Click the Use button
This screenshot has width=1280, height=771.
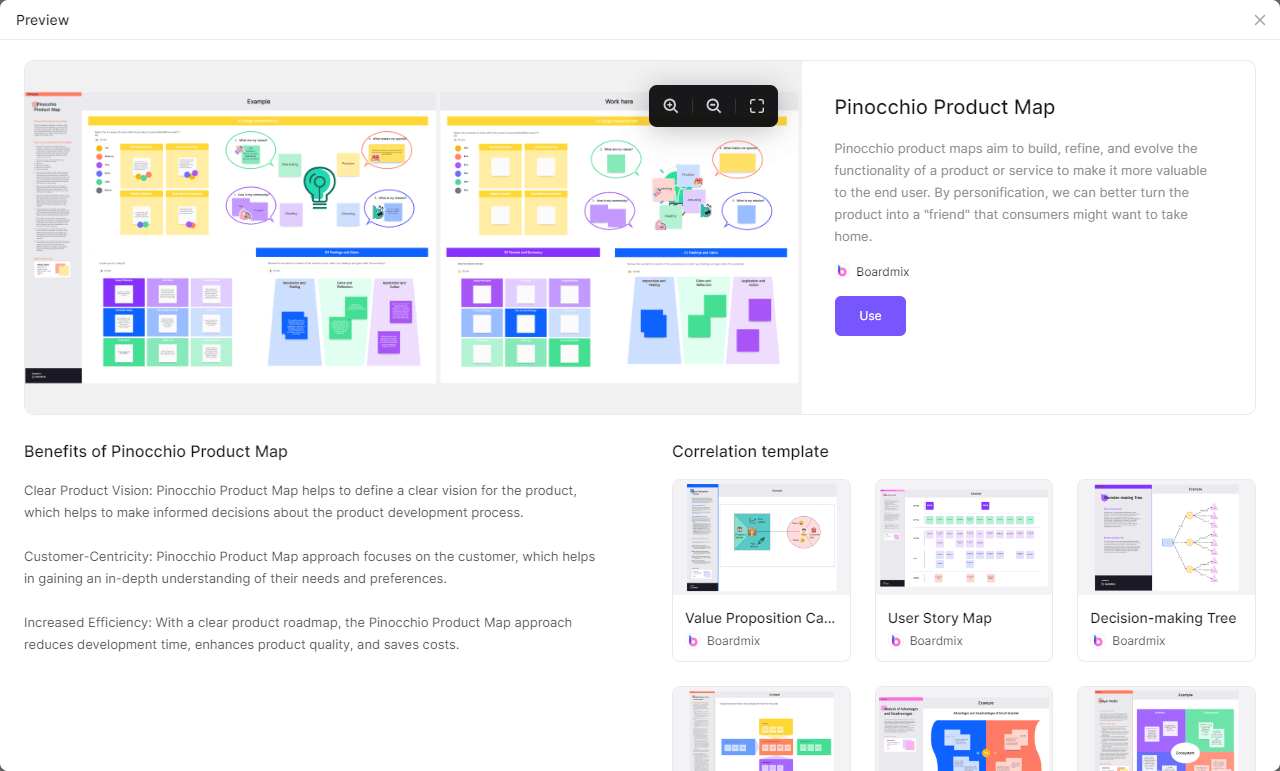point(870,316)
